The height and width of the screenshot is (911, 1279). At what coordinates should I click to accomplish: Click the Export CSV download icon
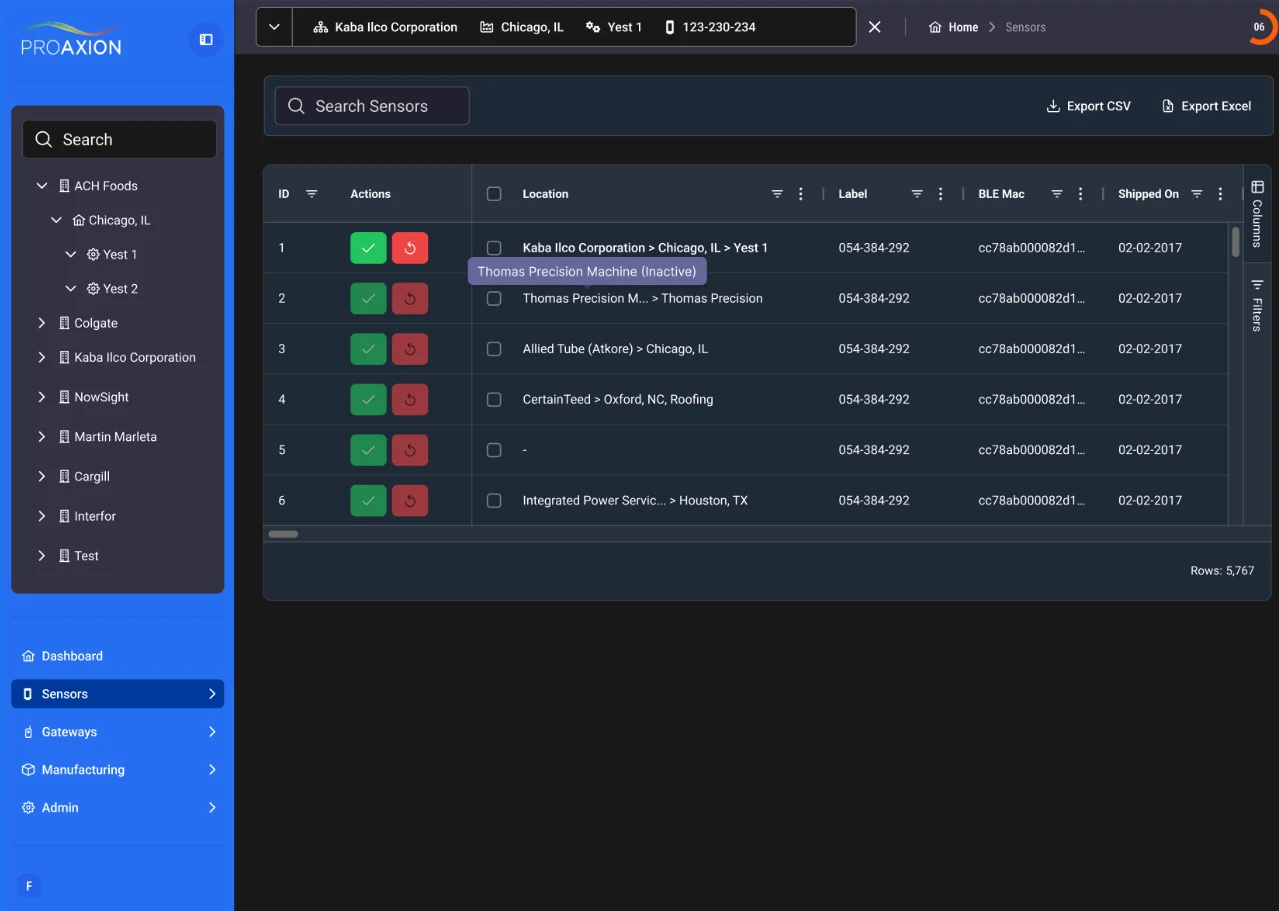click(x=1053, y=106)
